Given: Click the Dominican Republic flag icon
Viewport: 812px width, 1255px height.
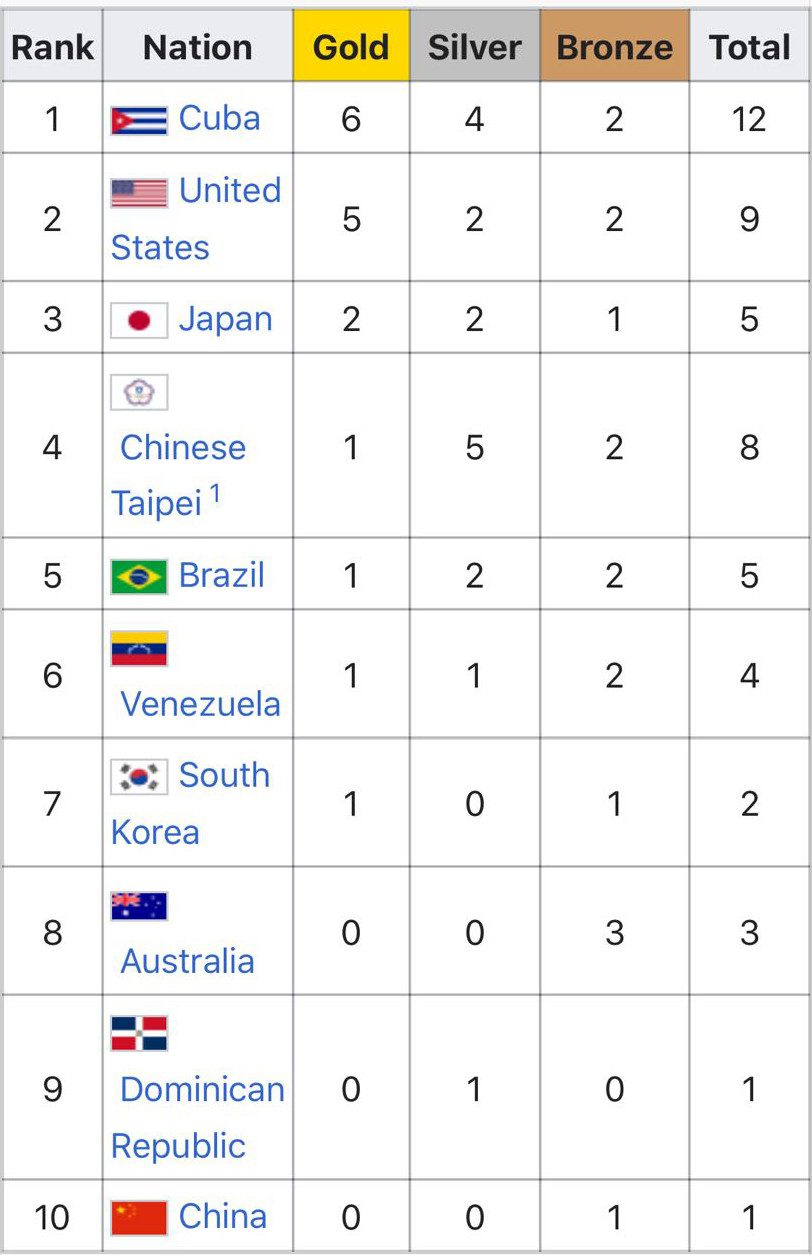Looking at the screenshot, I should [x=139, y=1033].
